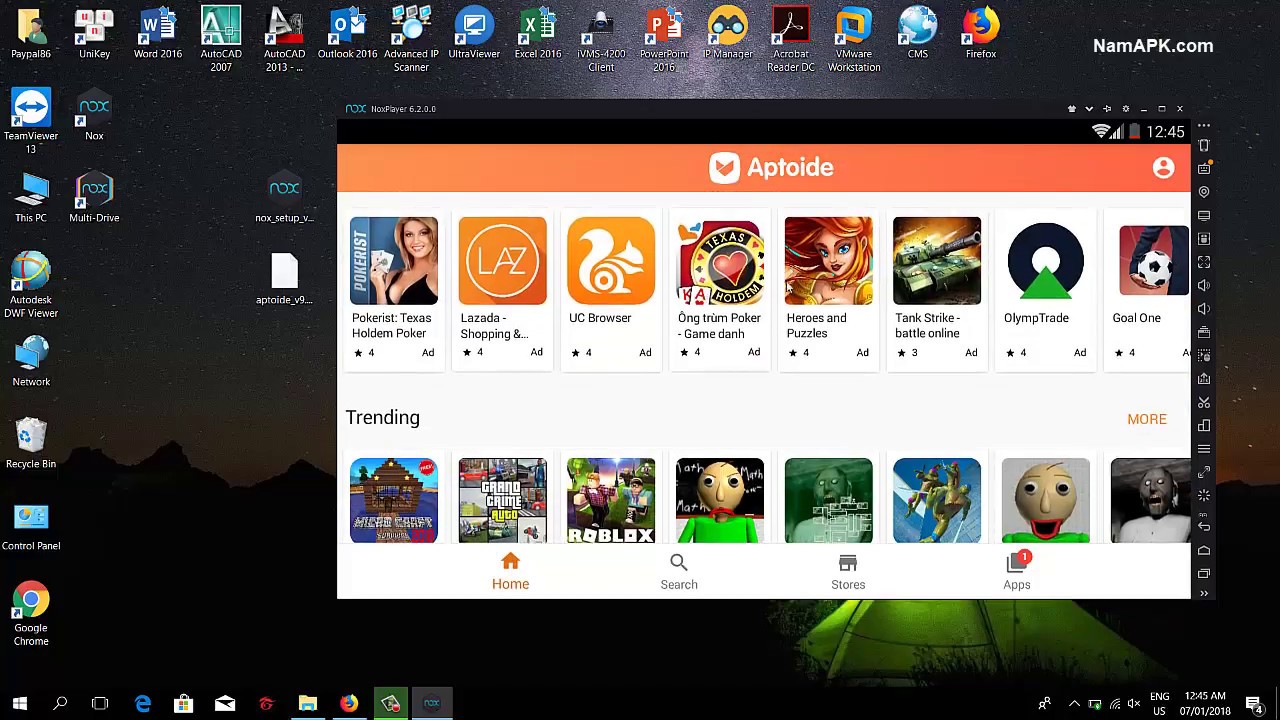The width and height of the screenshot is (1280, 720).
Task: Click MORE link beside Trending
Action: tap(1147, 419)
